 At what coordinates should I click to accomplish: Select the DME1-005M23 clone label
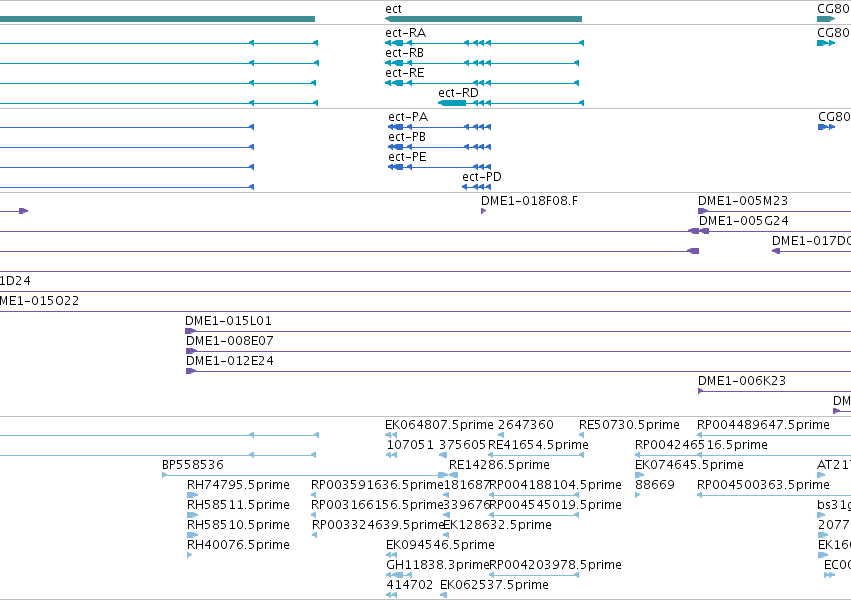[x=743, y=201]
